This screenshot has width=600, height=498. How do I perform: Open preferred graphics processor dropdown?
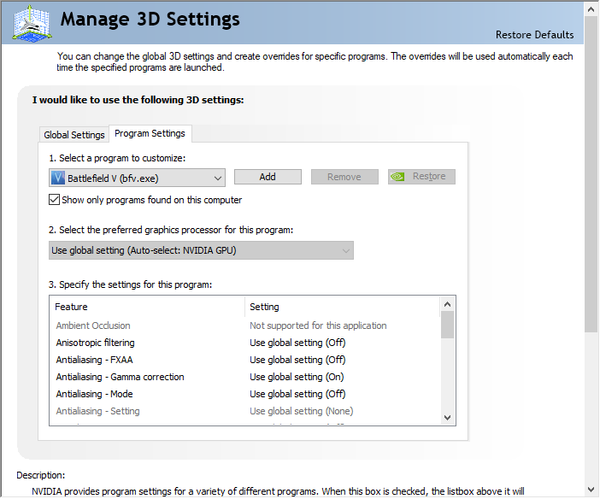tap(201, 250)
